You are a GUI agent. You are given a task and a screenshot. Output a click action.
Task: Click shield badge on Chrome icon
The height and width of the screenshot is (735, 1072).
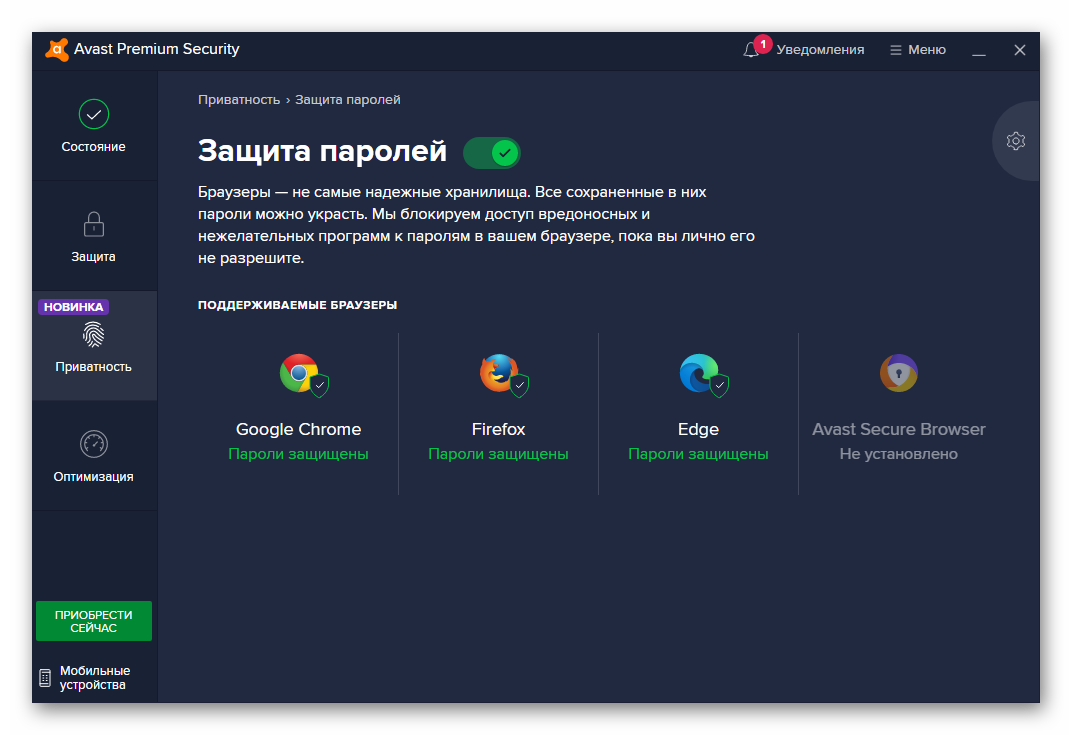click(319, 385)
